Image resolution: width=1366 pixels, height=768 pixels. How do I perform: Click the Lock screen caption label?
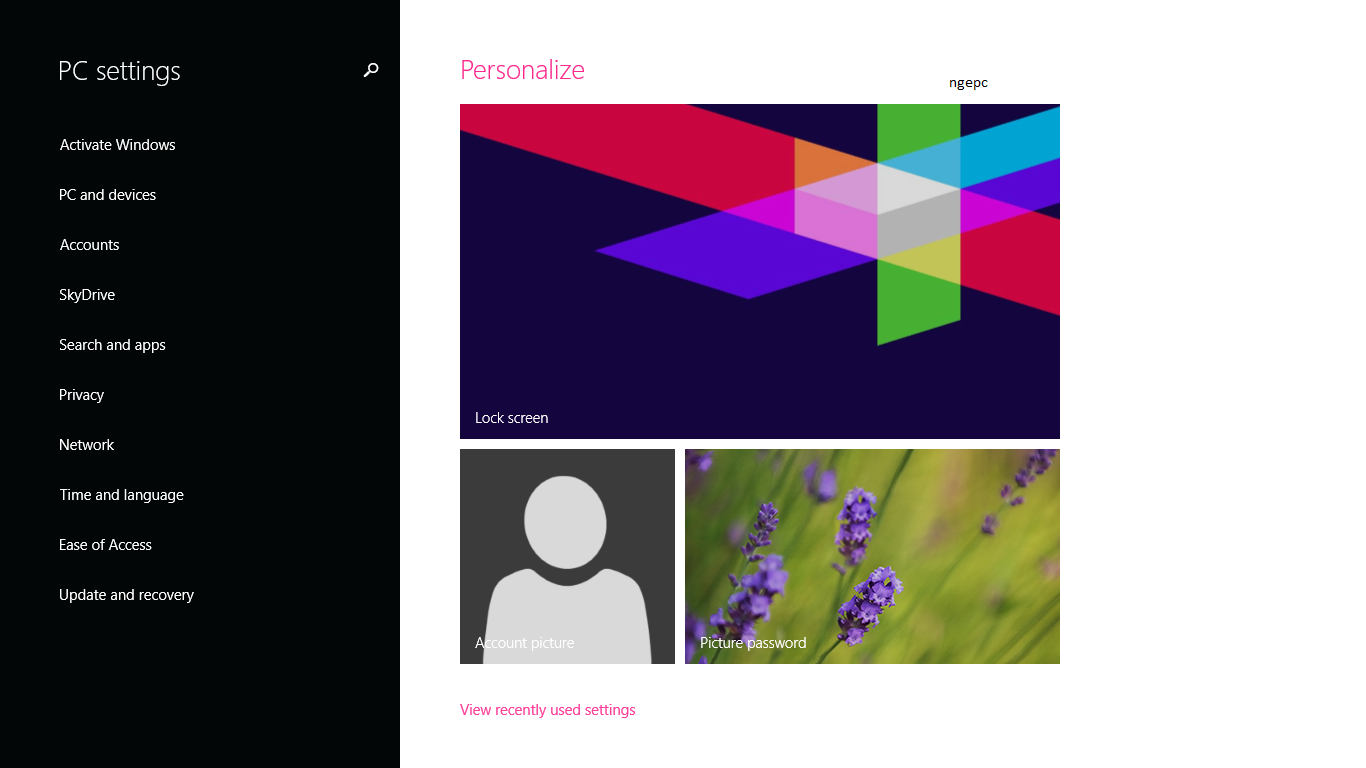pyautogui.click(x=511, y=417)
